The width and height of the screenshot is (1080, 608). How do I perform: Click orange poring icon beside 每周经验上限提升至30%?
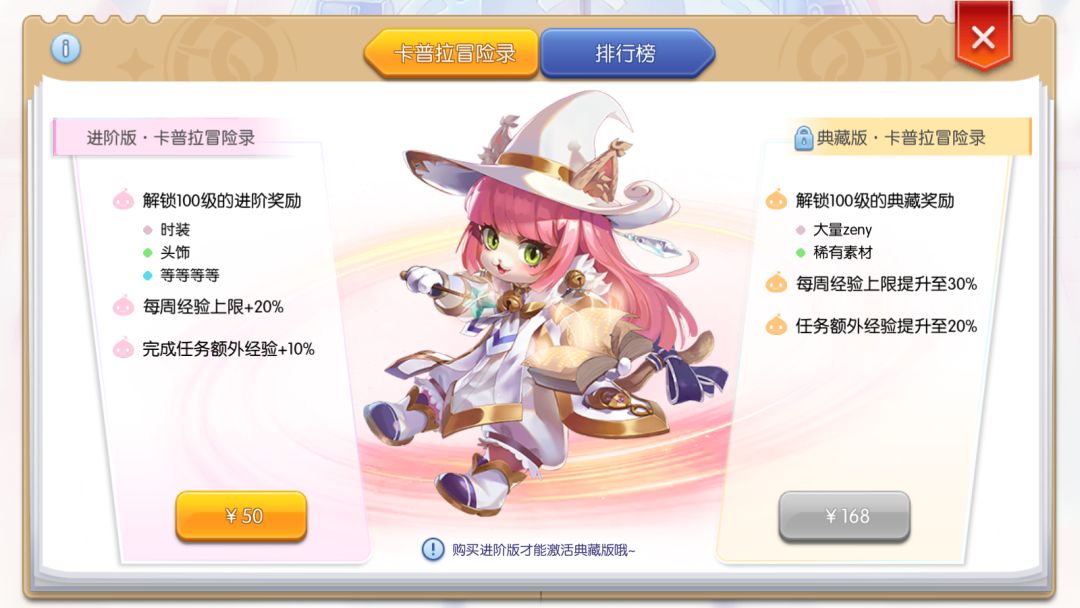click(x=776, y=283)
